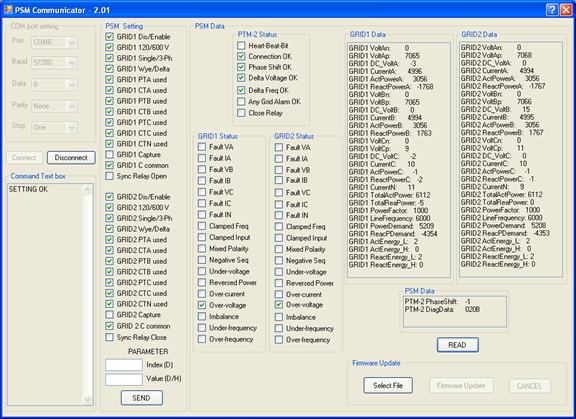Screen dimensions: 576x419
Task: Click the Disconnect button
Action: 71,158
